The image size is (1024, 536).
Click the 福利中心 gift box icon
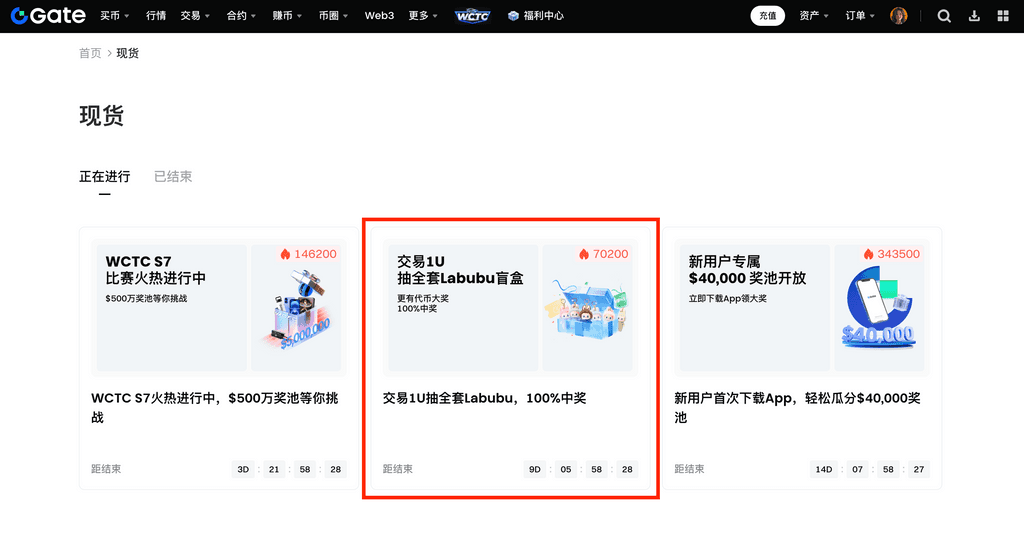[x=513, y=16]
